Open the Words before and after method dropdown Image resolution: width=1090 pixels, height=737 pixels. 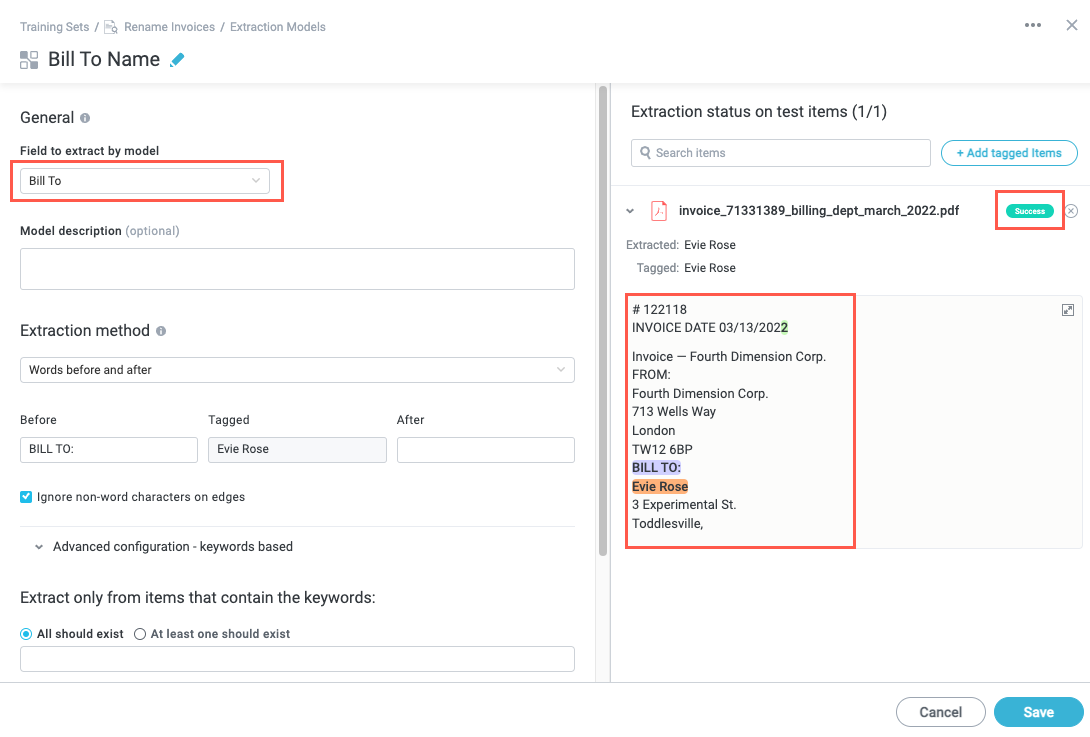tap(297, 370)
